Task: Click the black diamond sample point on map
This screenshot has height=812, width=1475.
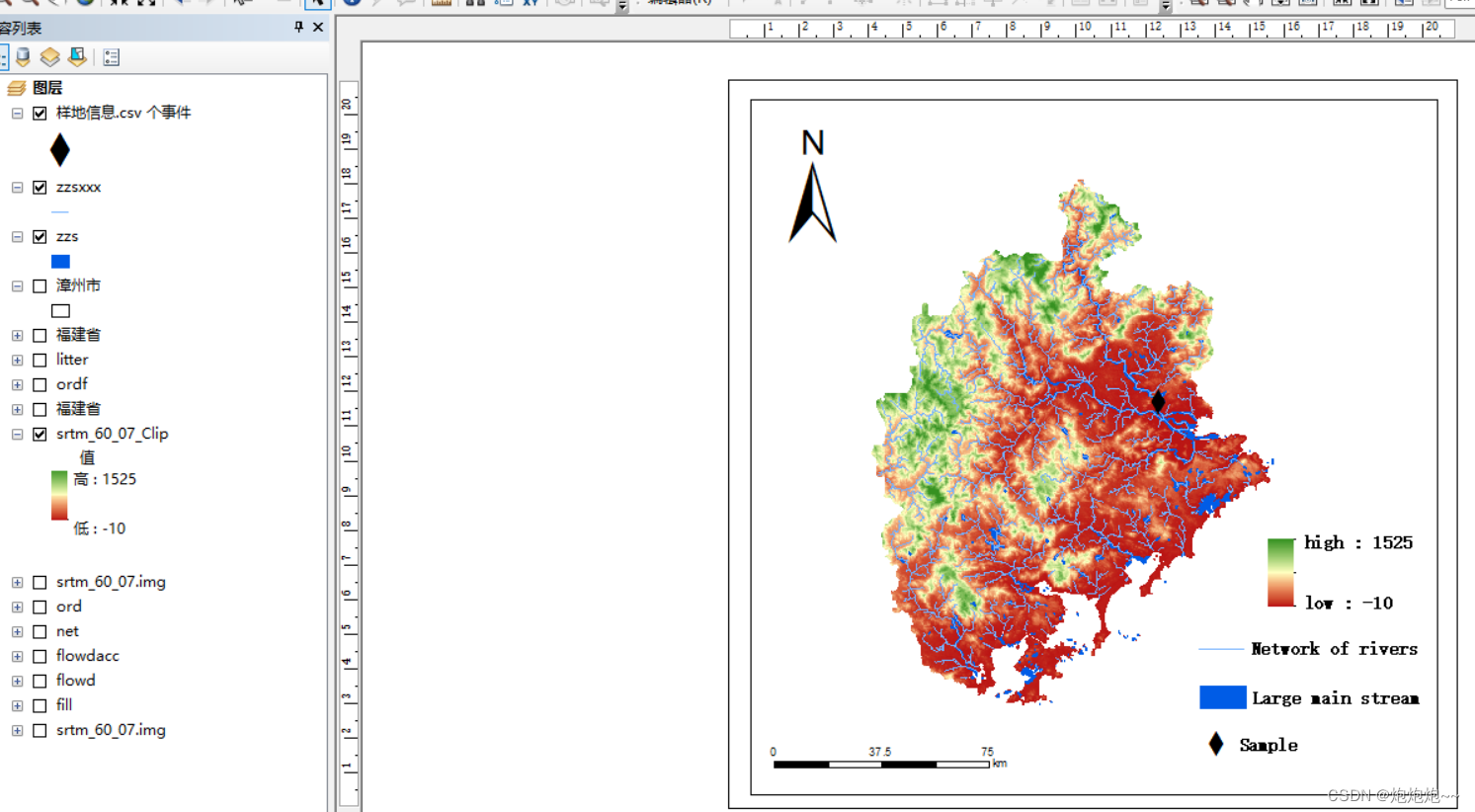Action: tap(1158, 401)
